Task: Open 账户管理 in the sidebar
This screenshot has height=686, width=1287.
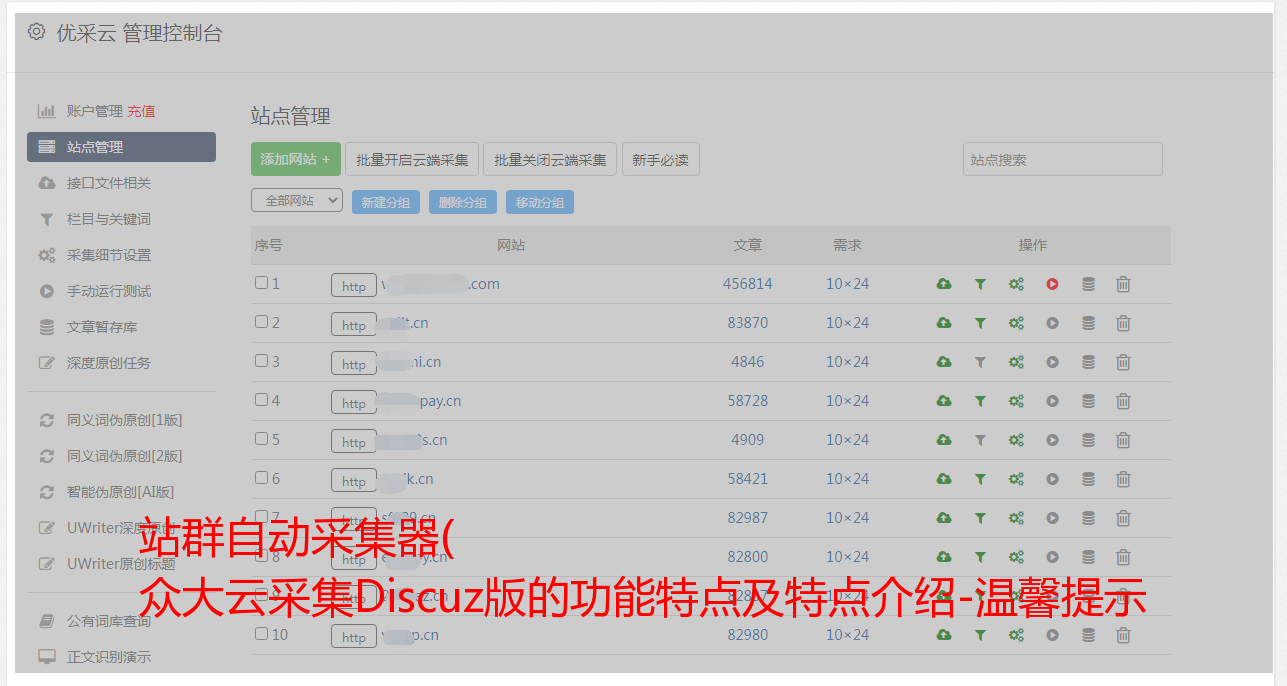Action: 94,111
